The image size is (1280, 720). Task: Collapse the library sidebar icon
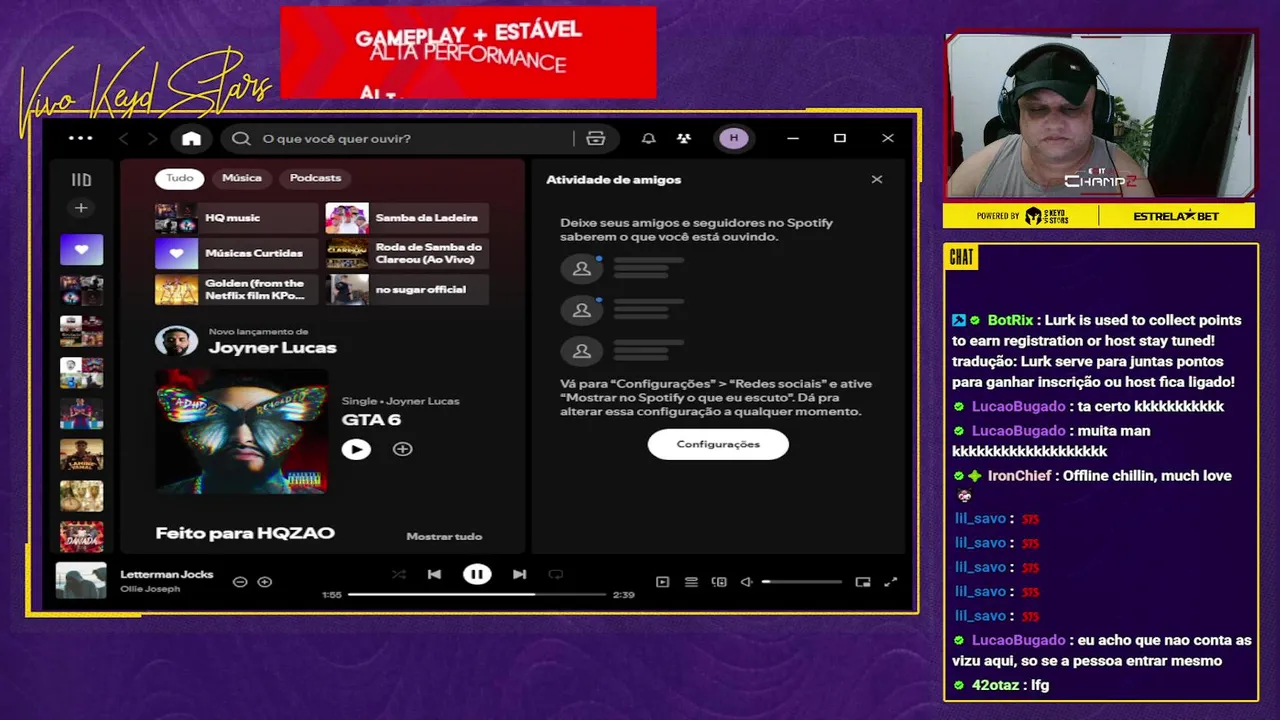point(81,180)
